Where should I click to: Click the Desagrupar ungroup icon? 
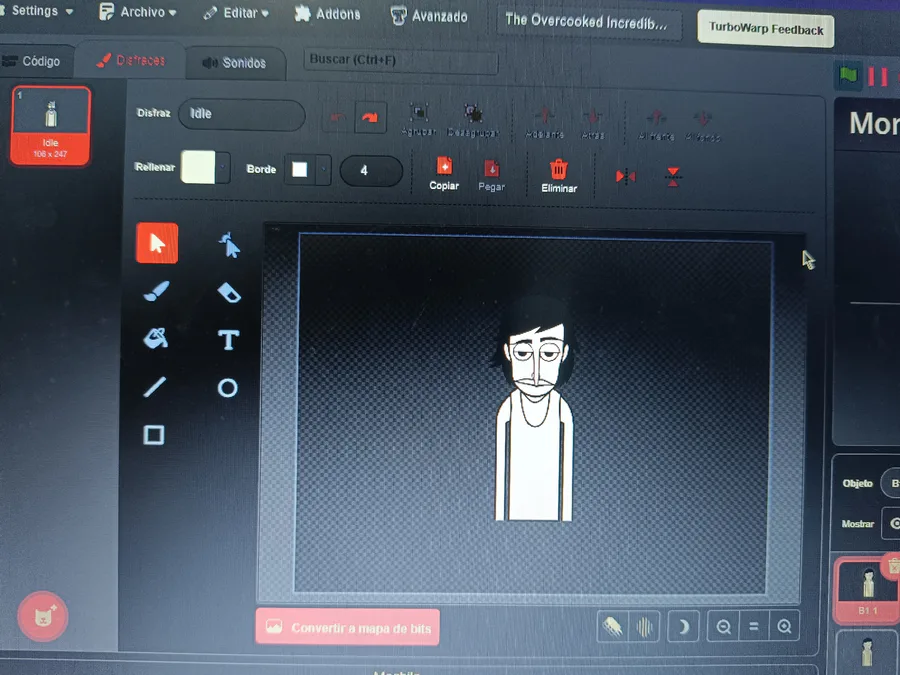tap(473, 113)
